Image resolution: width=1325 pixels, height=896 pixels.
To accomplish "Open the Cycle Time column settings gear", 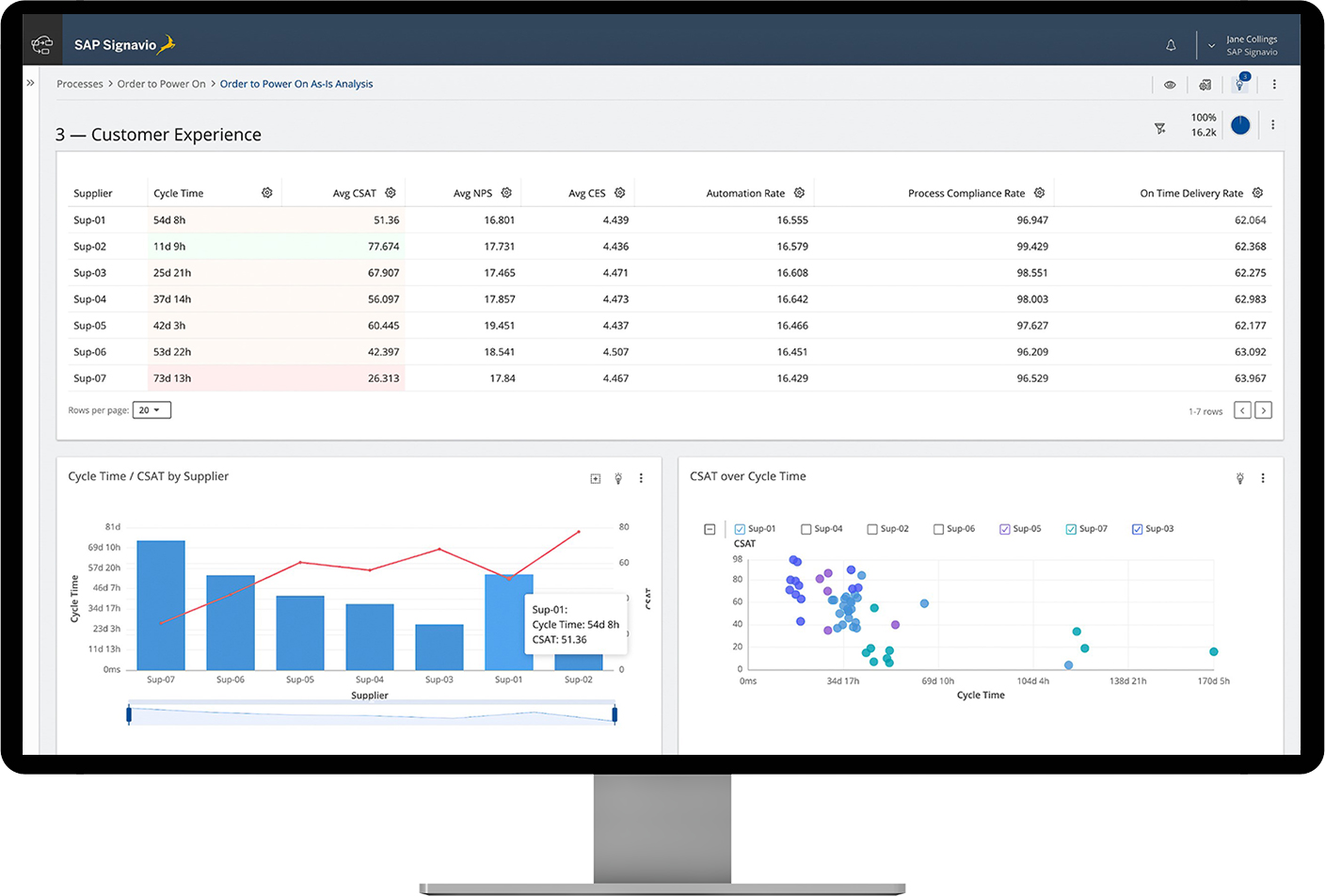I will [x=266, y=192].
